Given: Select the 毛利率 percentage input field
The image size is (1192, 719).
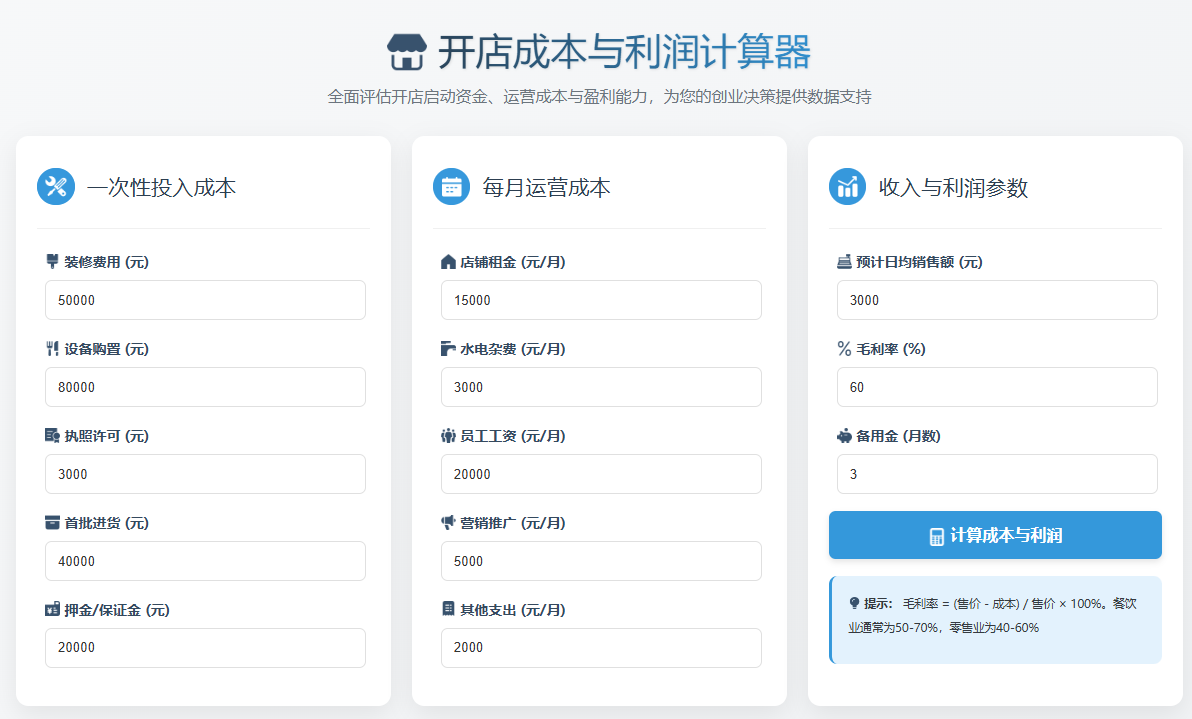Looking at the screenshot, I should pos(996,386).
